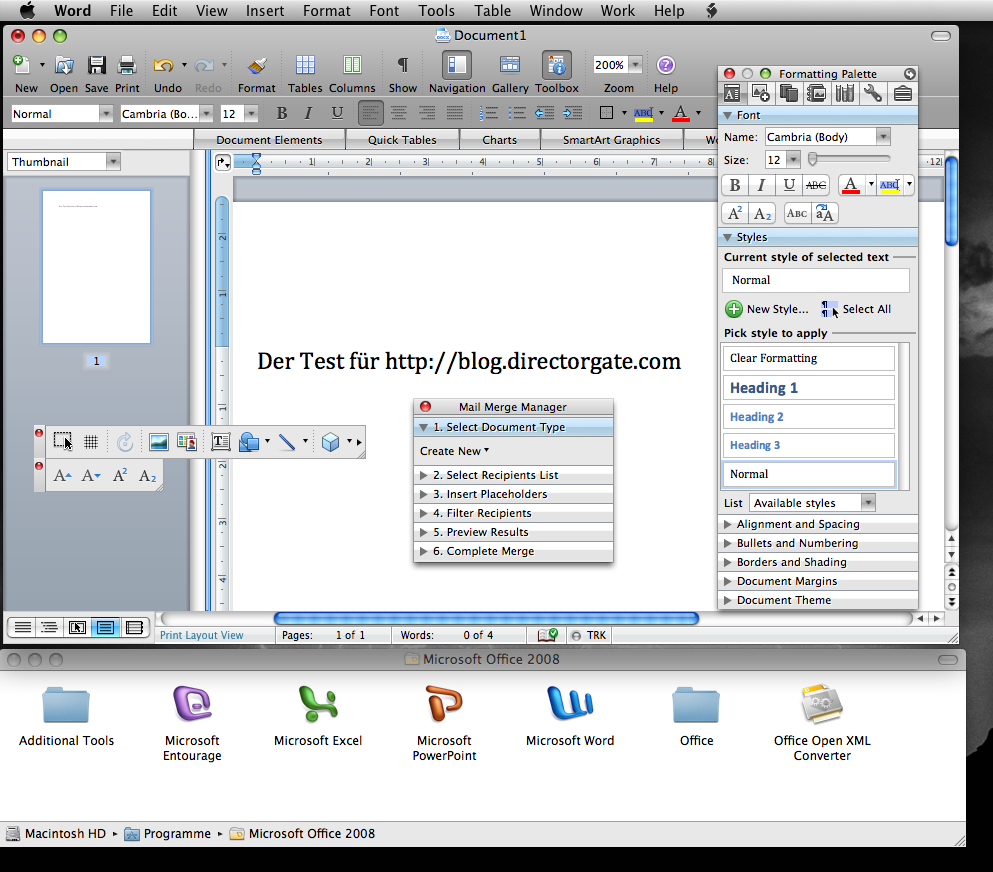Switch to SmartArt Graphics tab
The height and width of the screenshot is (872, 993).
point(611,140)
